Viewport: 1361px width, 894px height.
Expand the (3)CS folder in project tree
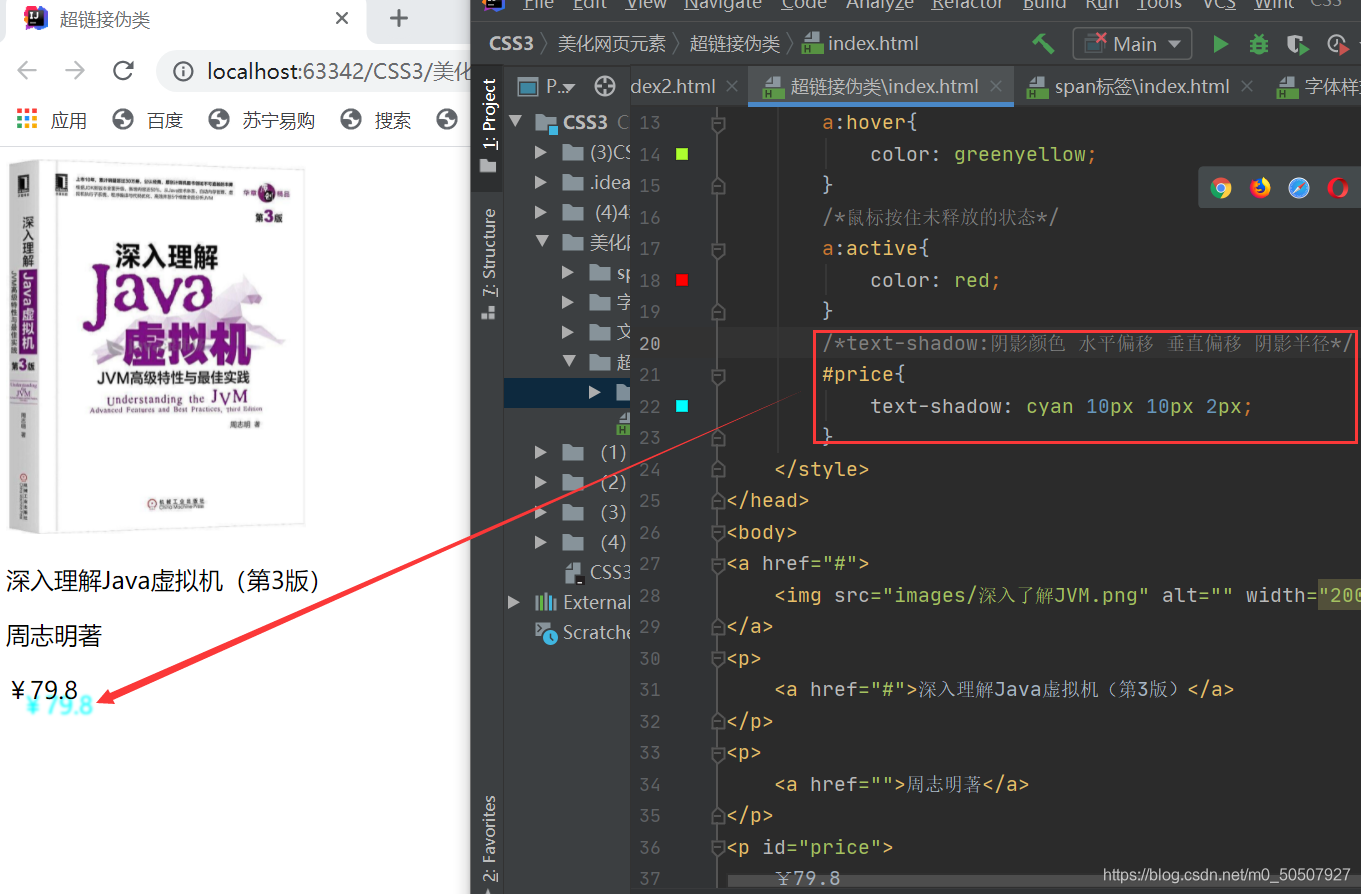pyautogui.click(x=541, y=152)
